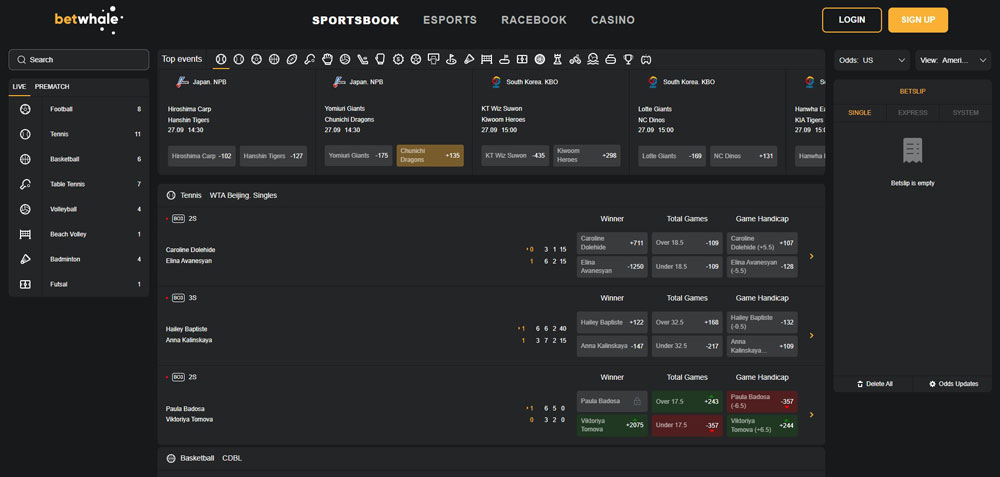Select the ice hockey stick icon in Top events
Viewport: 1000px width, 477px height.
click(362, 59)
